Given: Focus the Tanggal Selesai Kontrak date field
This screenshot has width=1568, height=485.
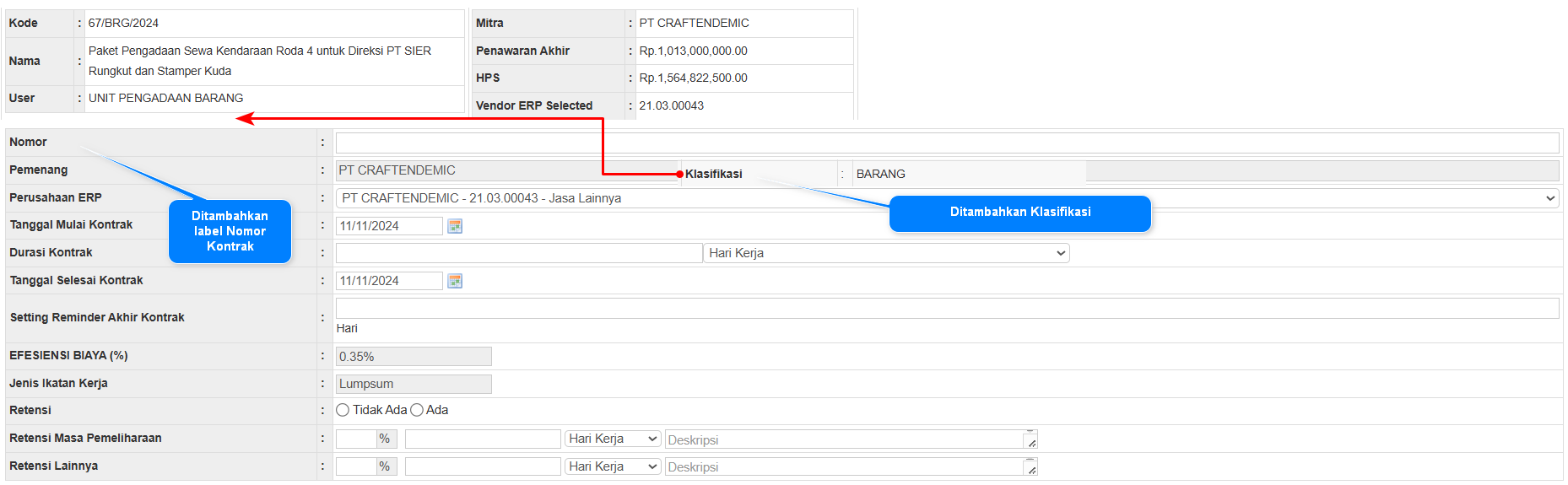Looking at the screenshot, I should click(389, 281).
